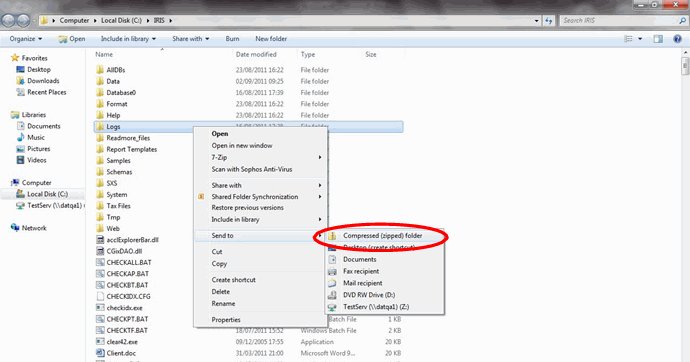Select the CHECKIDX.CFG file icon
The image size is (690, 362).
[100, 296]
